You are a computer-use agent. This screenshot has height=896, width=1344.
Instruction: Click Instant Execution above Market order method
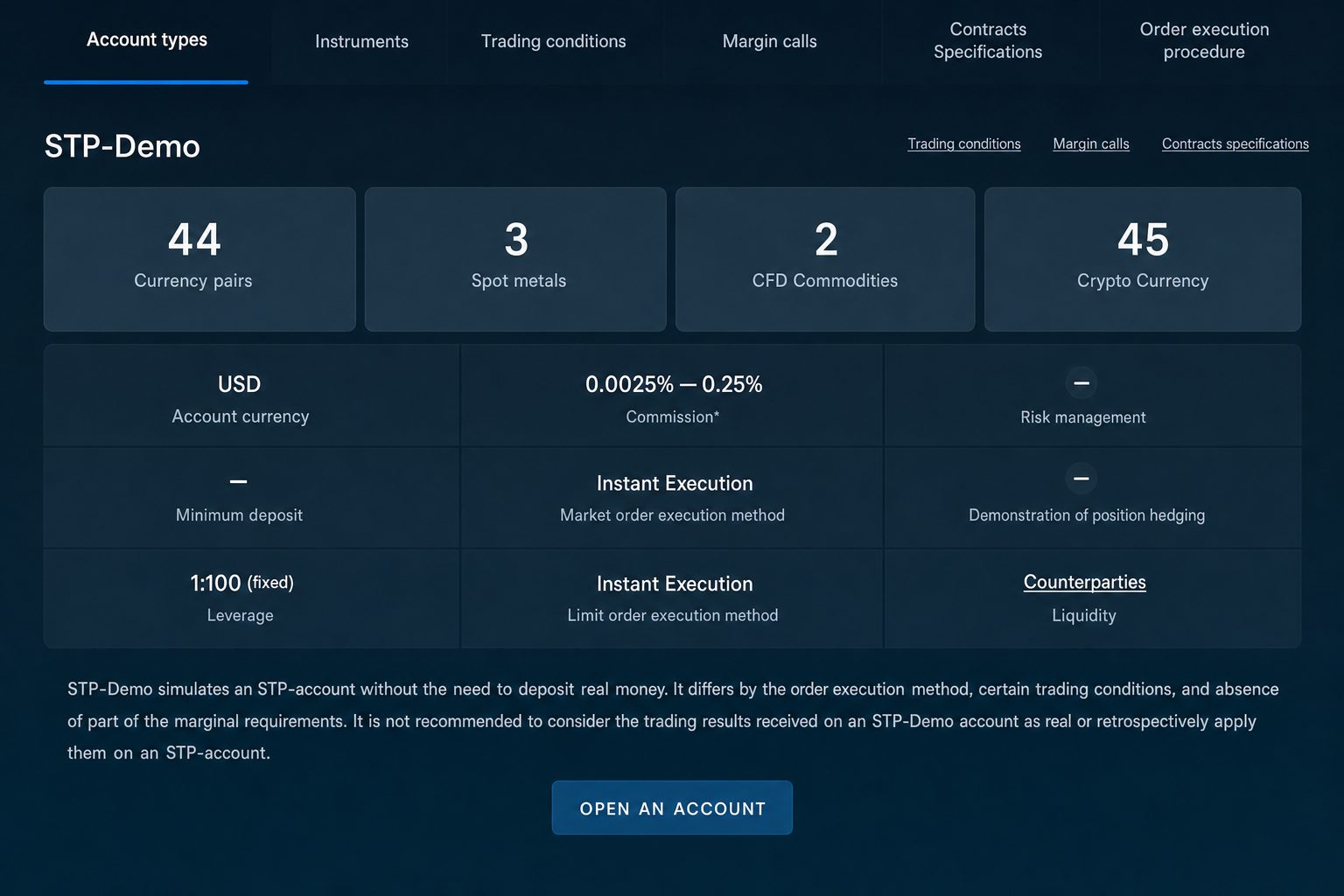pyautogui.click(x=675, y=483)
